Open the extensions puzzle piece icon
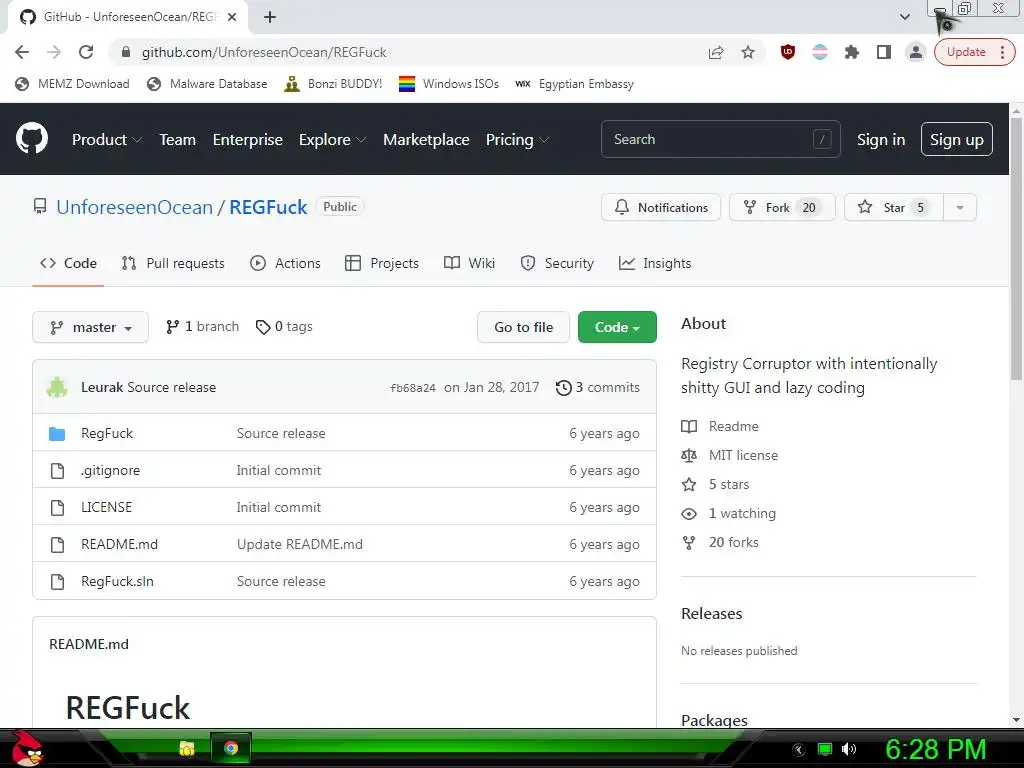The height and width of the screenshot is (768, 1024). click(x=852, y=52)
